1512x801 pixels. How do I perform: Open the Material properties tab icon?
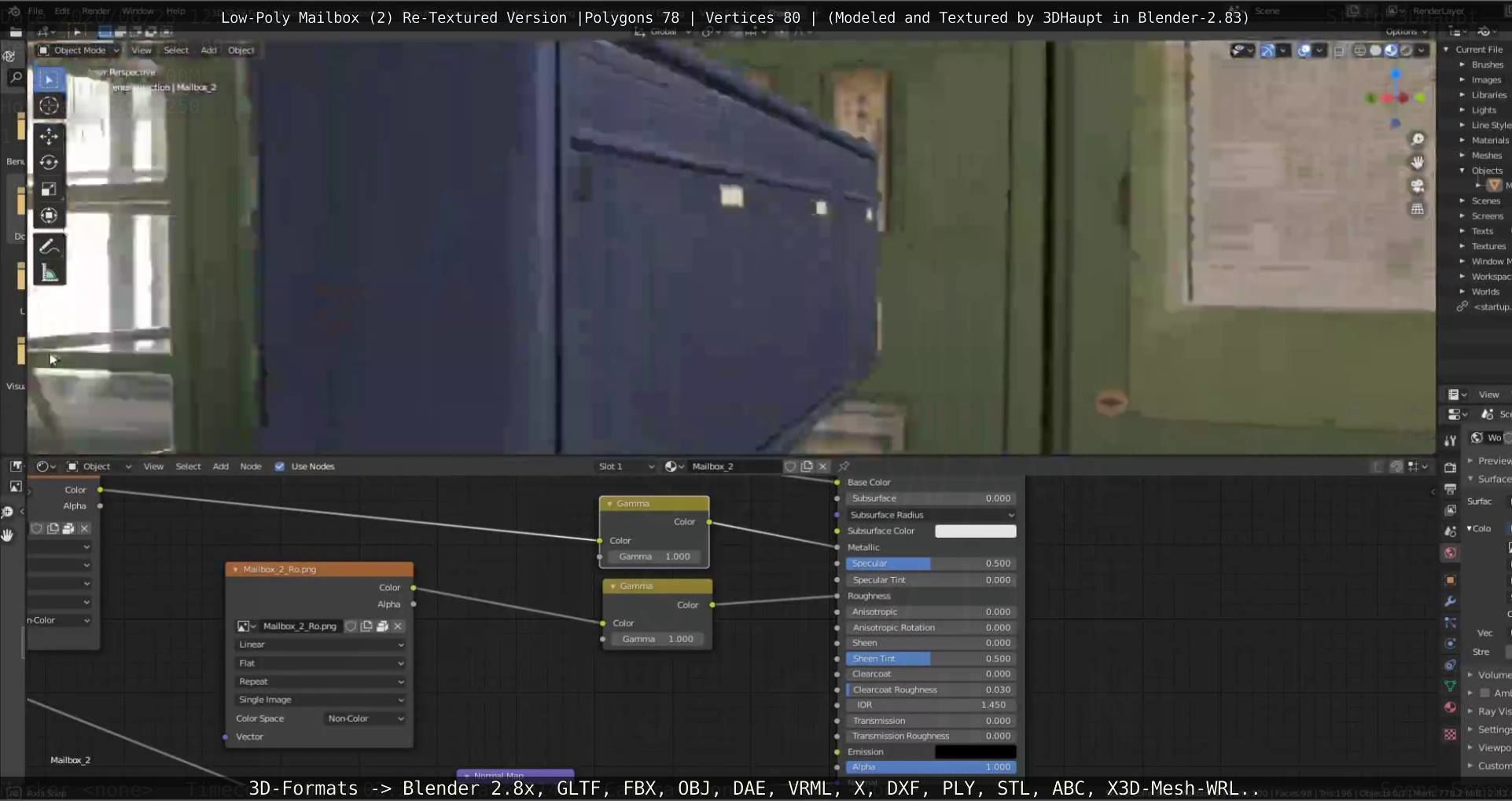coord(1451,707)
